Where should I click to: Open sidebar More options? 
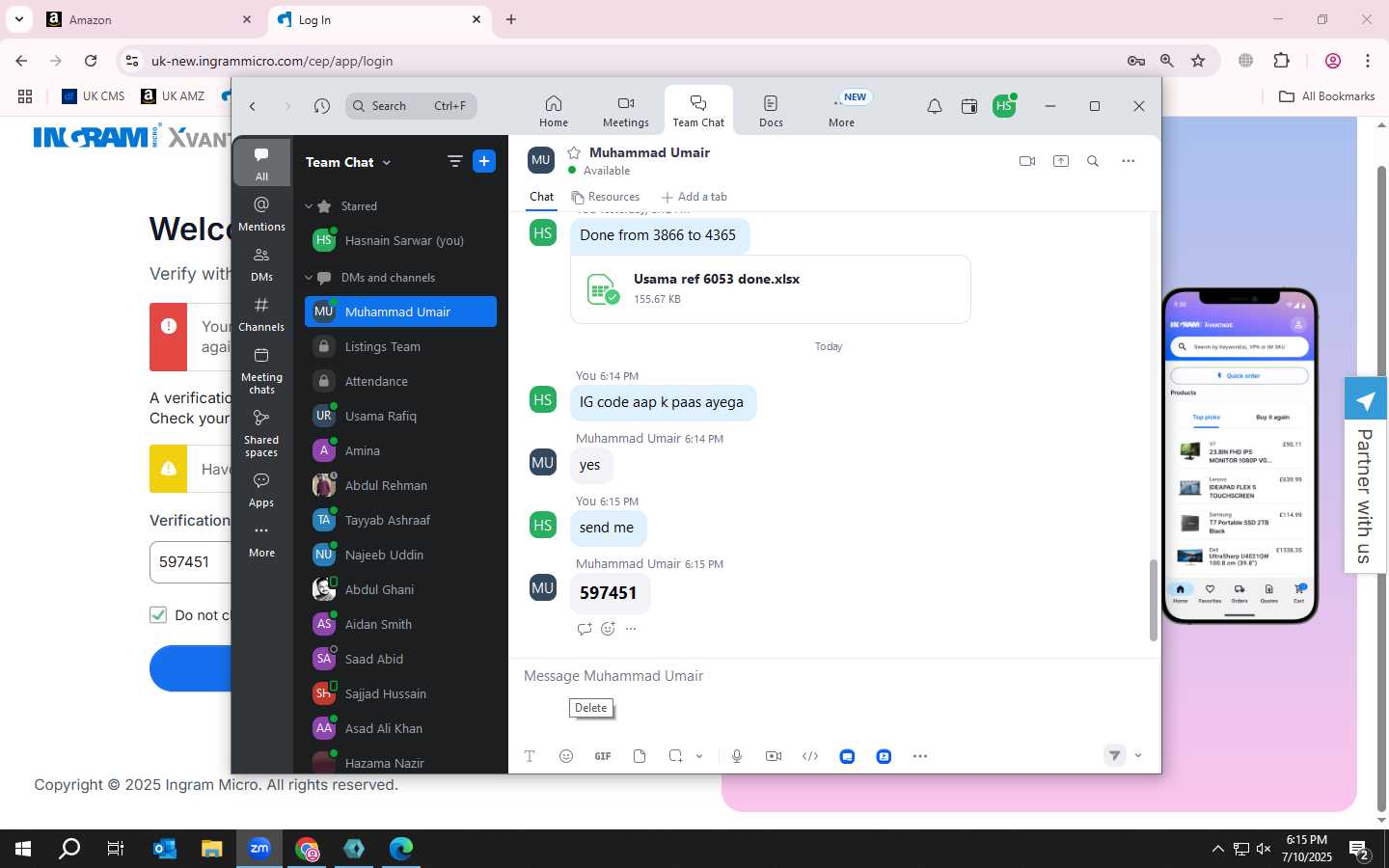coord(261,540)
